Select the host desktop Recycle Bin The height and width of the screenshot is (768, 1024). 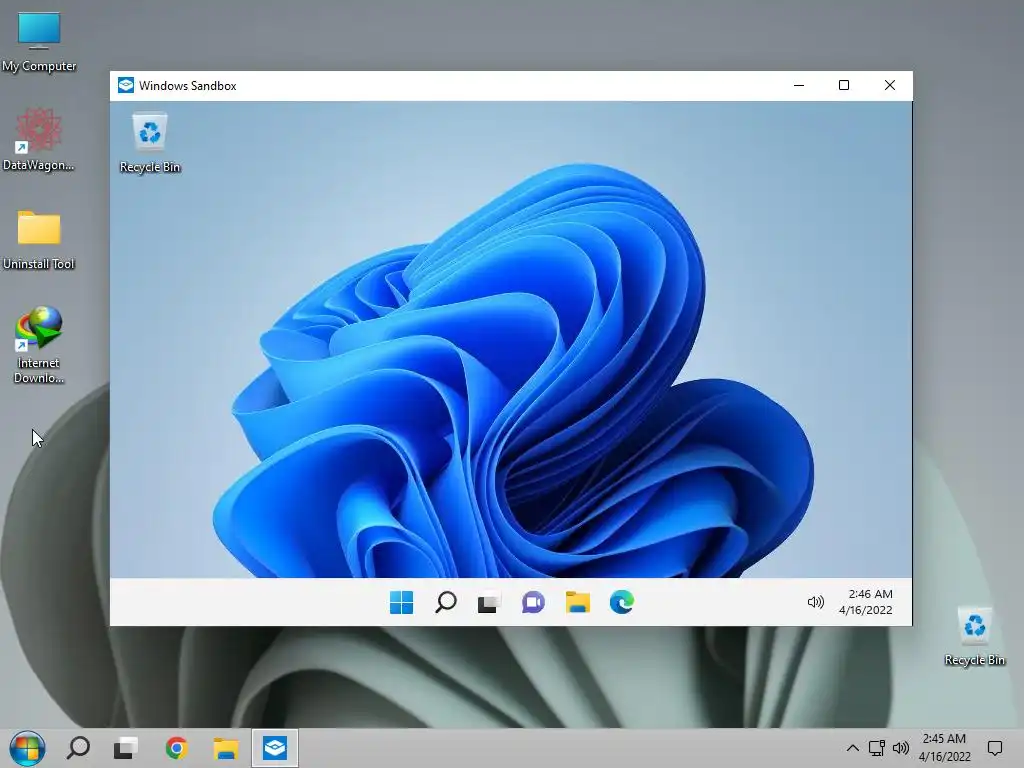[x=974, y=637]
